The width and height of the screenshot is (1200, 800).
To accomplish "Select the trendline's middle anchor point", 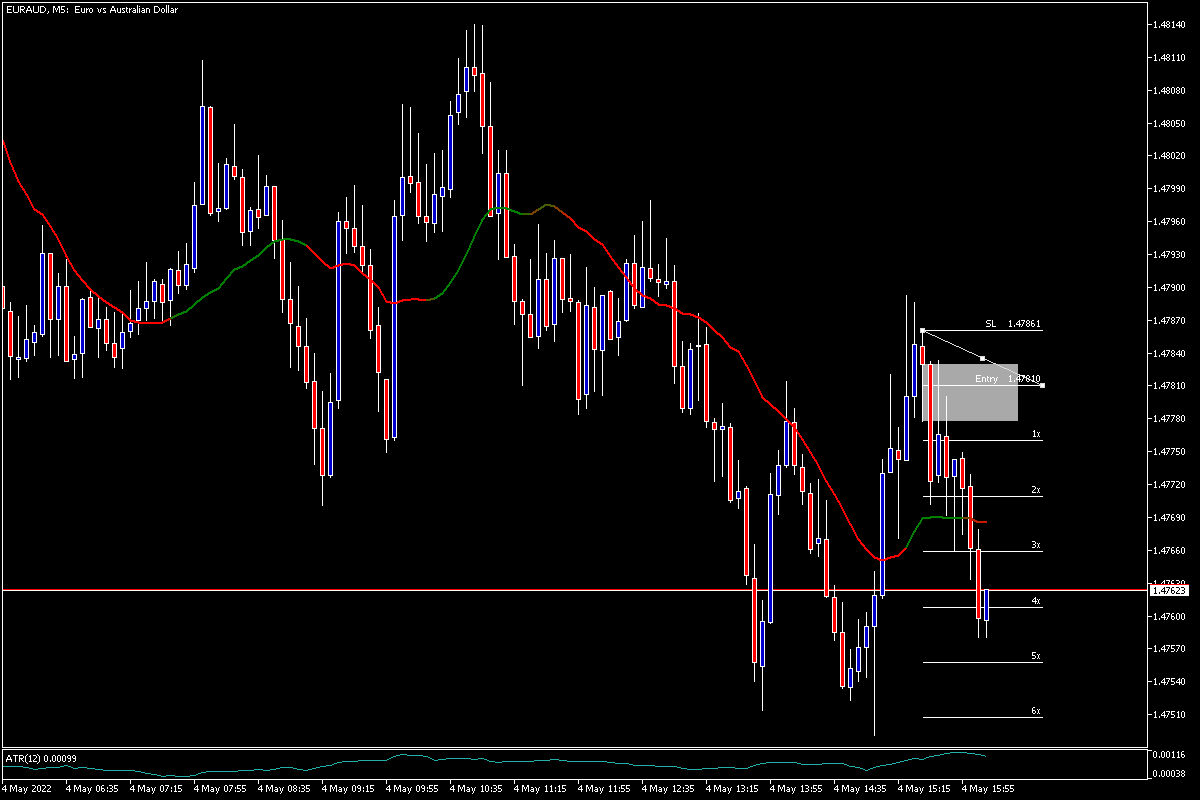I will pyautogui.click(x=983, y=358).
